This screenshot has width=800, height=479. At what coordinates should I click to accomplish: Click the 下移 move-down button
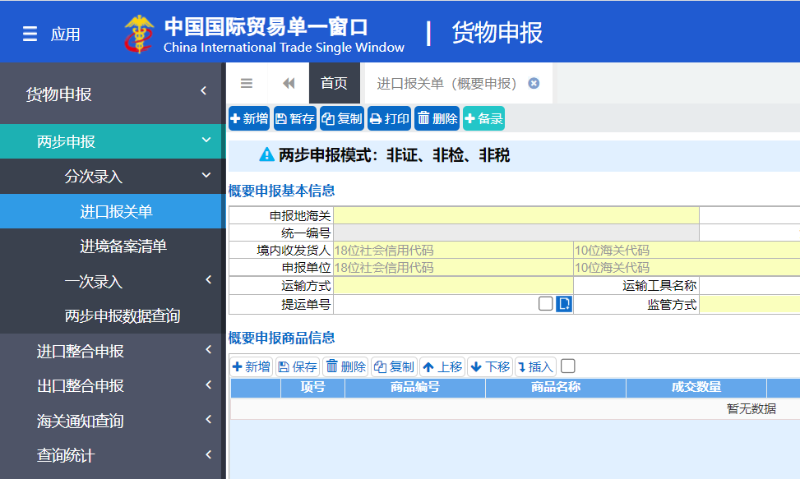click(490, 366)
